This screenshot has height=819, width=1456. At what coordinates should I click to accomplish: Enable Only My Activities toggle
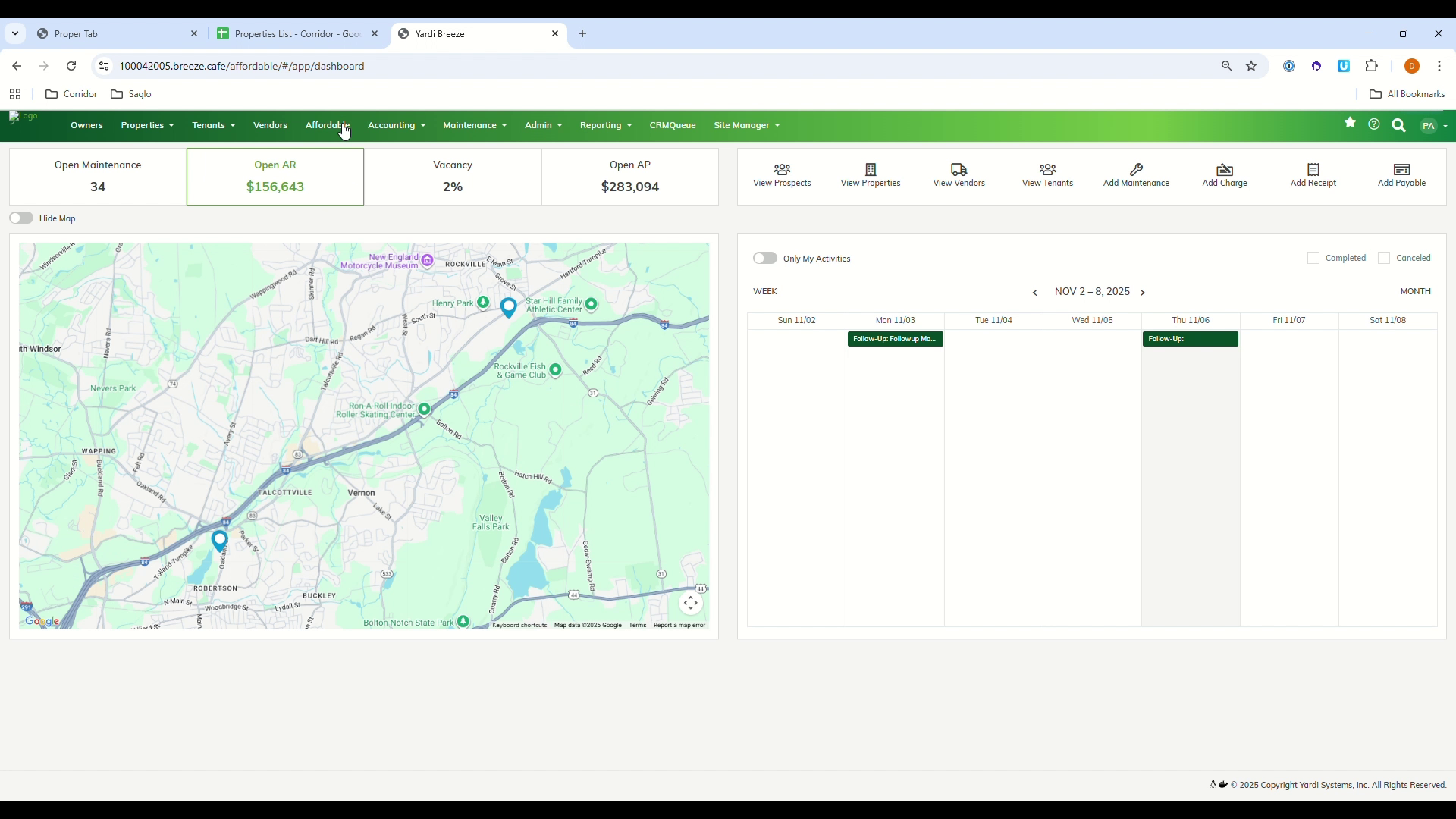click(764, 259)
